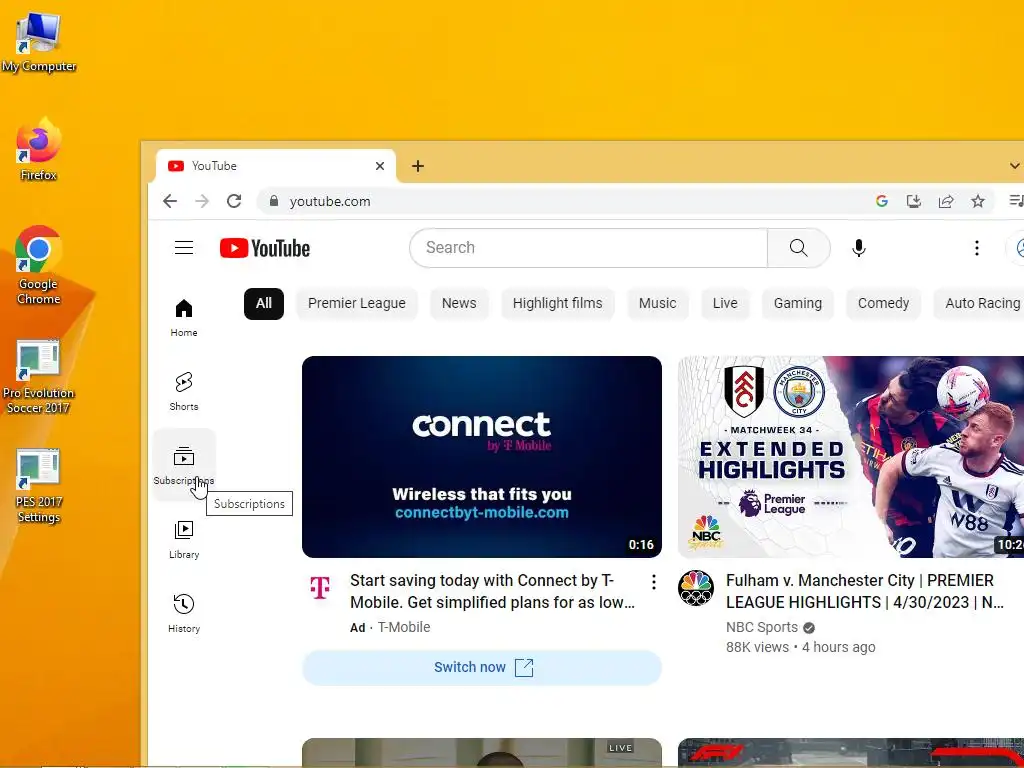Image resolution: width=1024 pixels, height=768 pixels.
Task: Open Fulham v. Manchester City video title
Action: [x=865, y=591]
